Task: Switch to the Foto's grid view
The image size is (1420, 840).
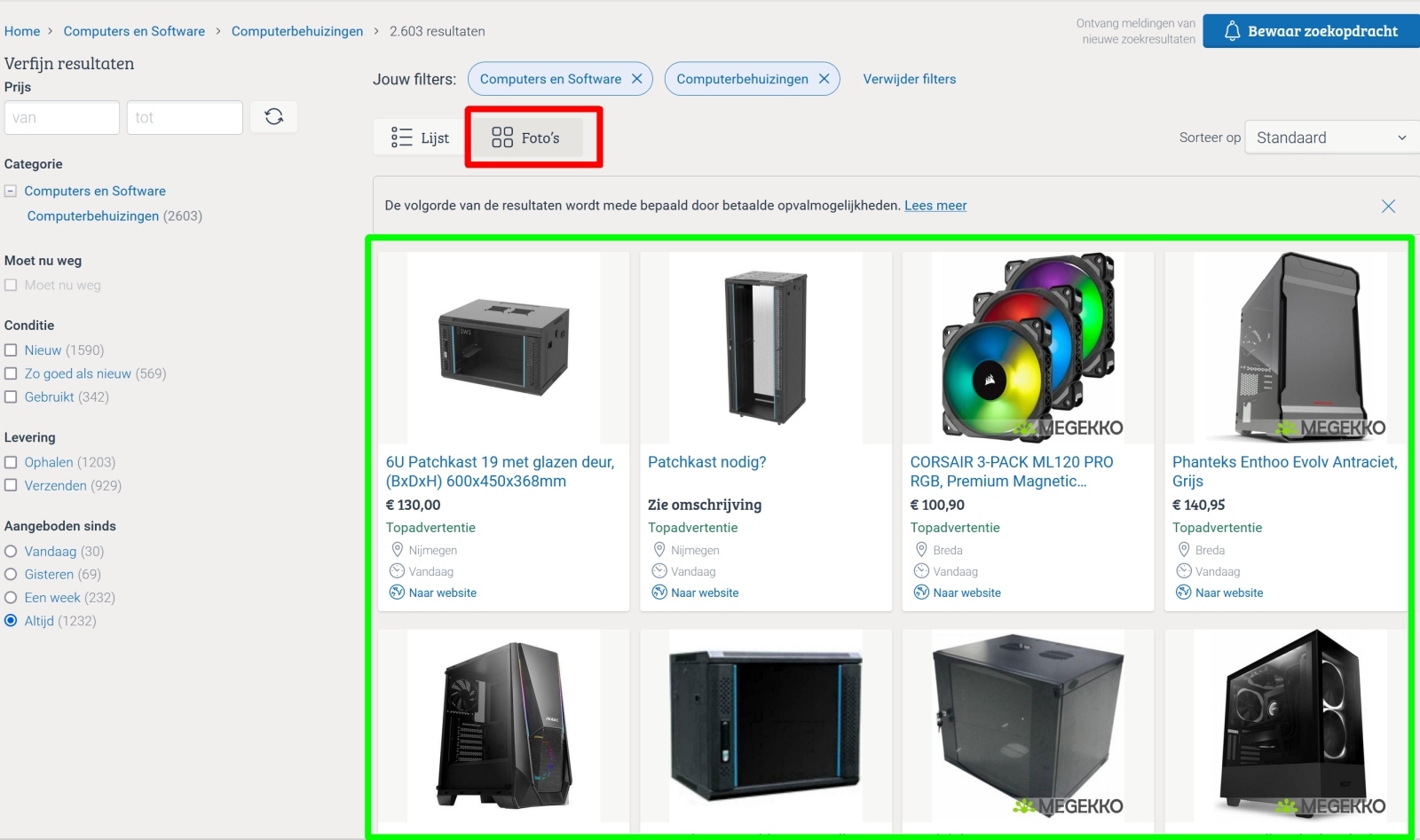Action: coord(525,137)
